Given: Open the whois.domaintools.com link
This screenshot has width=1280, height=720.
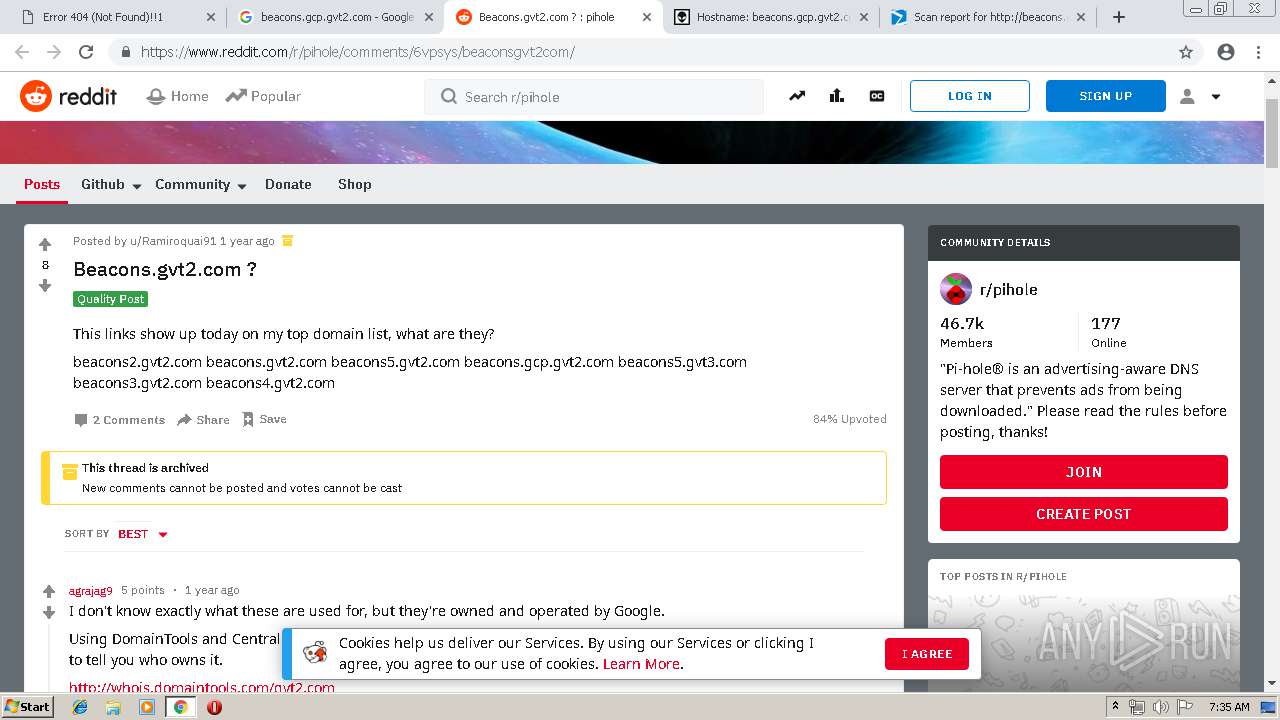Looking at the screenshot, I should 202,687.
